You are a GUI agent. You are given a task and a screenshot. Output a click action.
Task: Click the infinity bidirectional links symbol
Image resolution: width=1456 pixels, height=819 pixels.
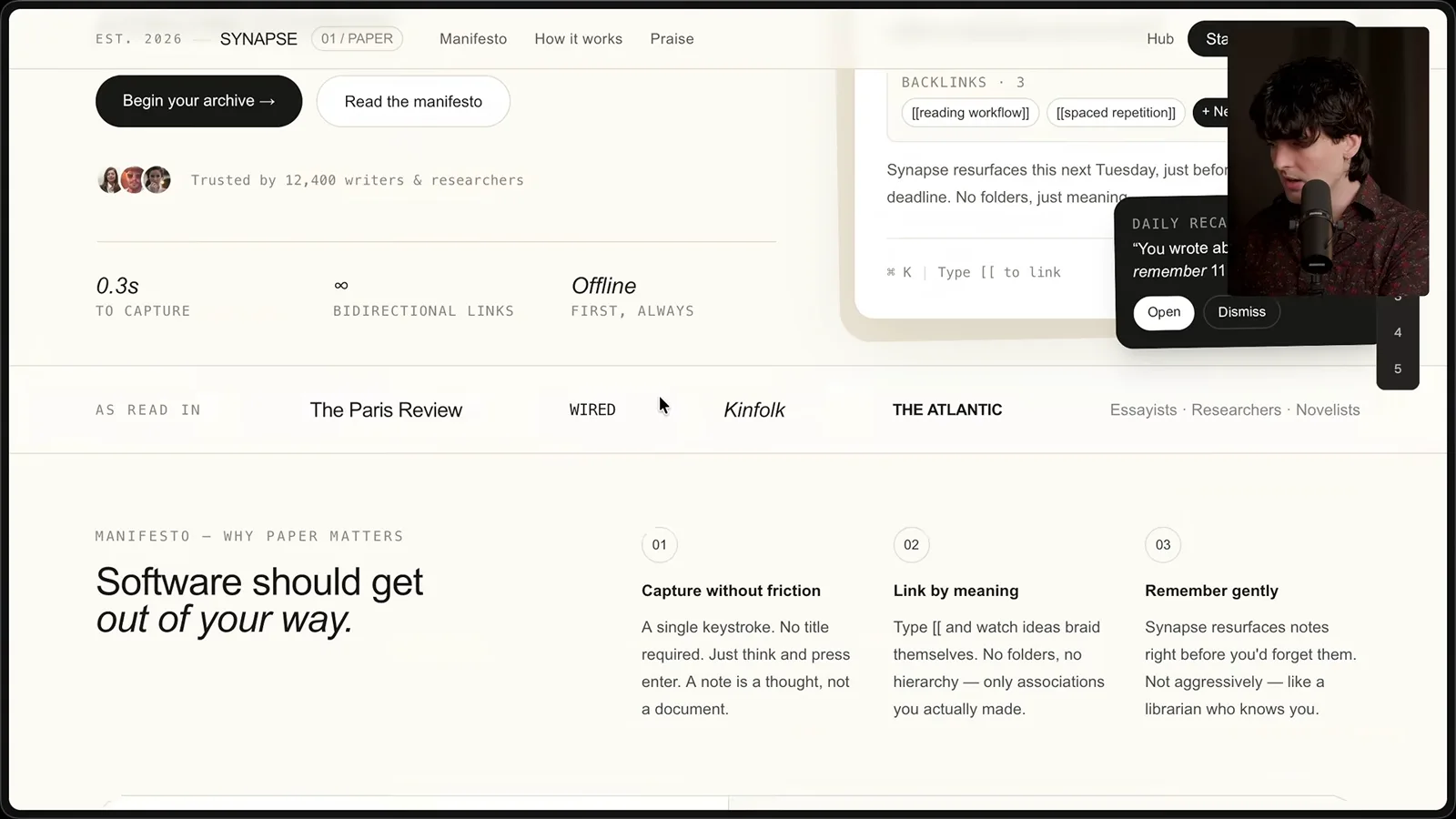341,286
